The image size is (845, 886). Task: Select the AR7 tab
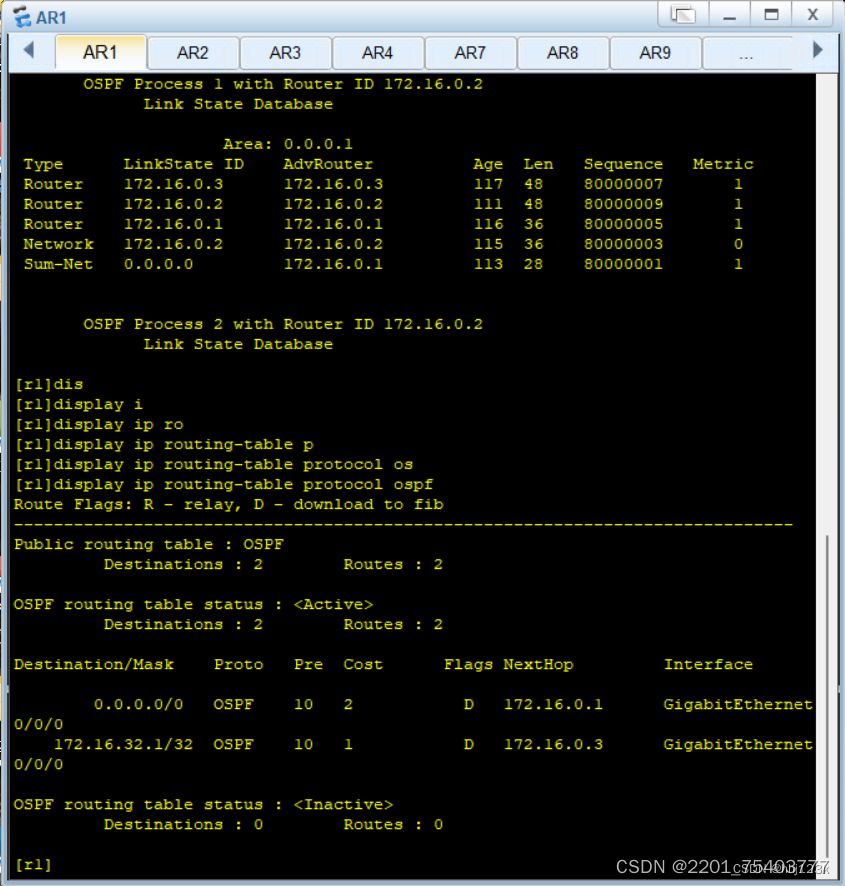pyautogui.click(x=470, y=53)
